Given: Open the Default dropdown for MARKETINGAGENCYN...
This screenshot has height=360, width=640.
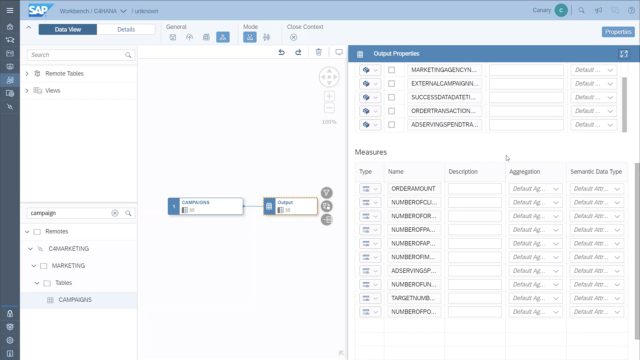Looking at the screenshot, I should coord(594,70).
